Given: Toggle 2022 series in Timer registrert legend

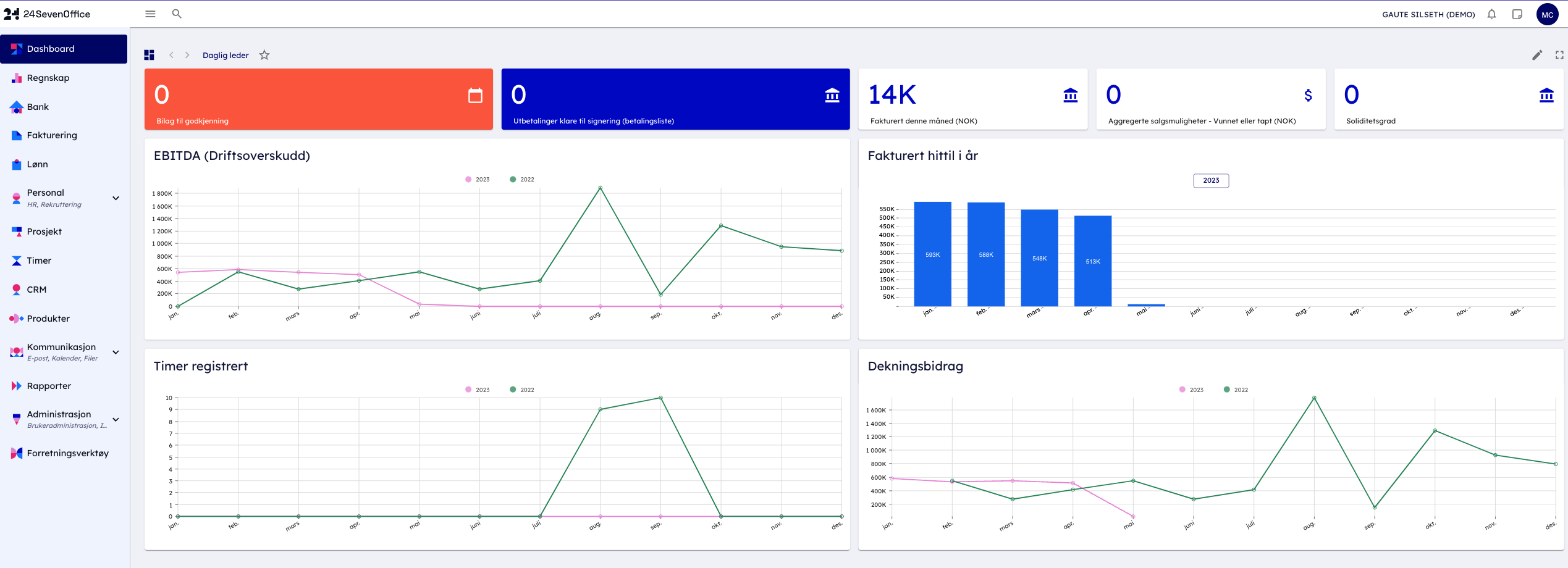Looking at the screenshot, I should 521,390.
